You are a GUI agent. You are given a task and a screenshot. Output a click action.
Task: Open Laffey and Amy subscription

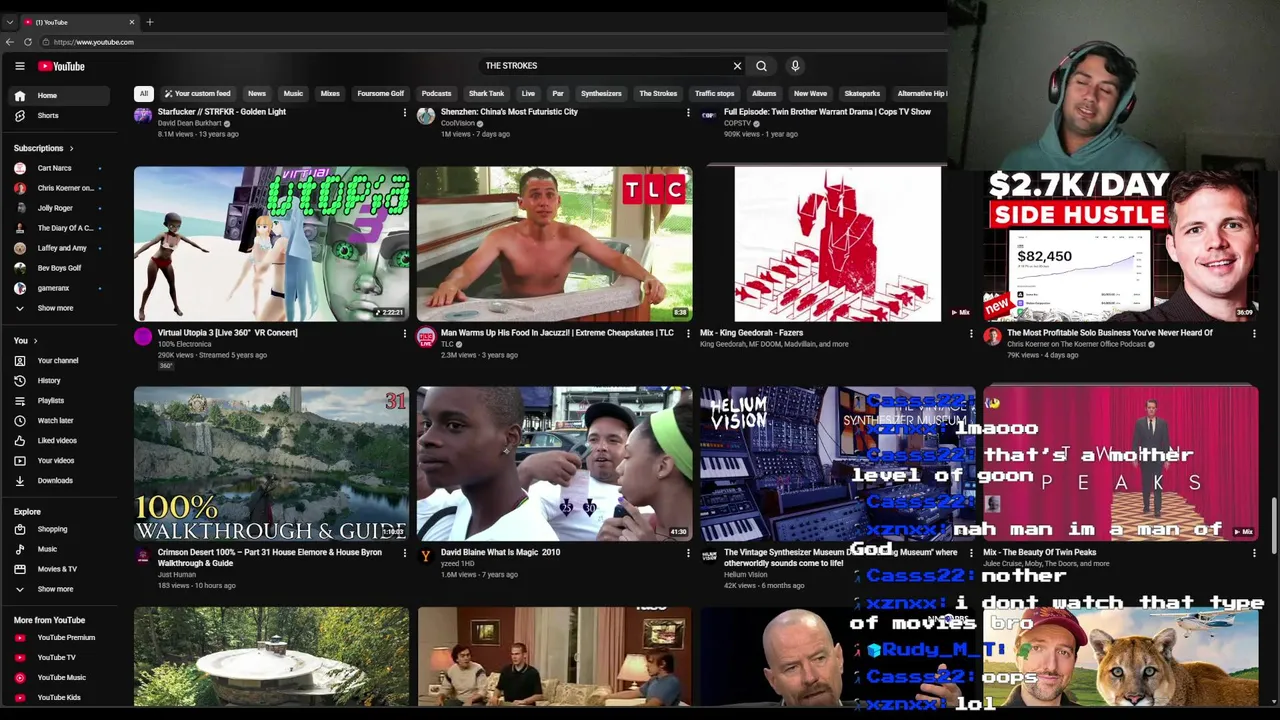coord(60,248)
